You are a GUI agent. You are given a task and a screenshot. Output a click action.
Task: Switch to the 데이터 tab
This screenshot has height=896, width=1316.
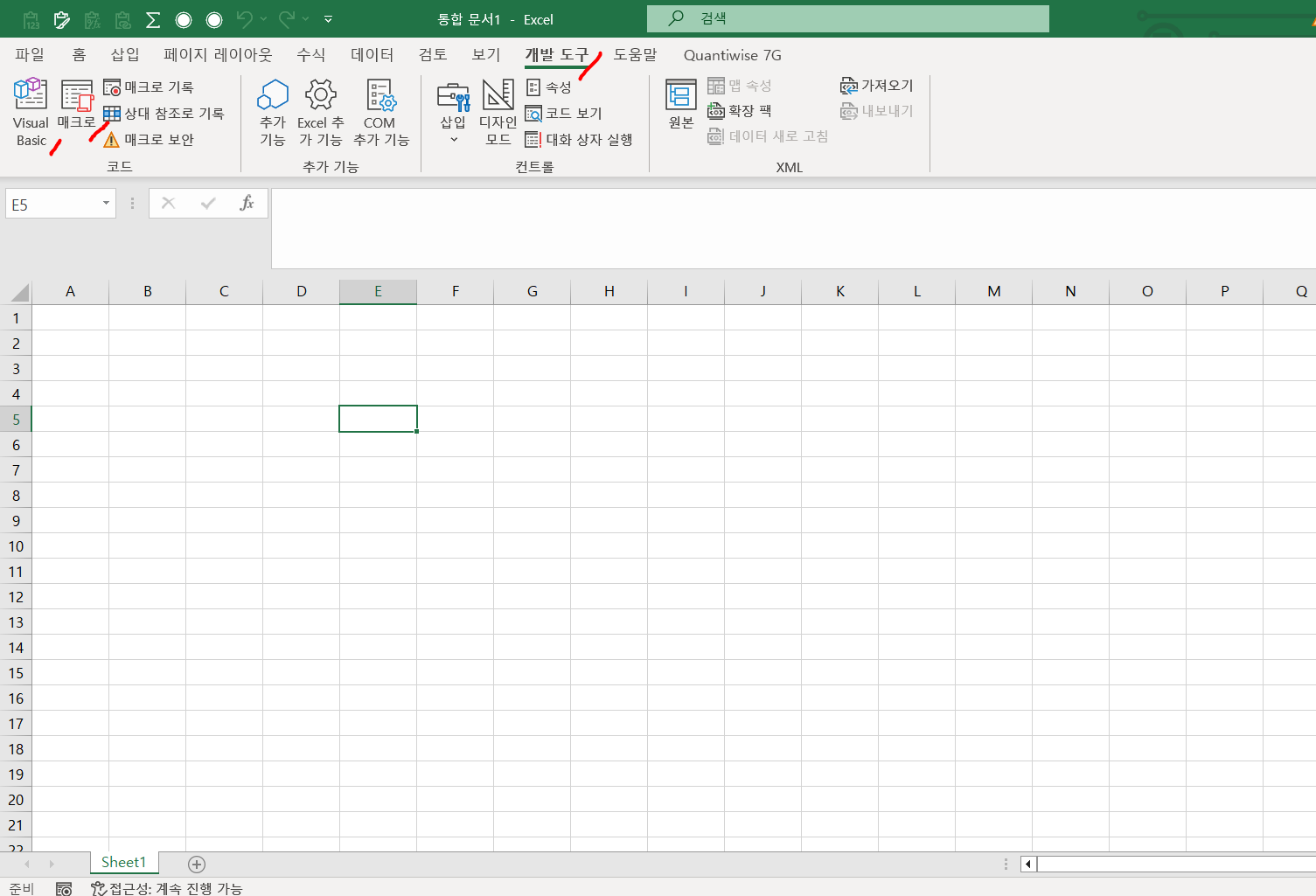coord(372,55)
